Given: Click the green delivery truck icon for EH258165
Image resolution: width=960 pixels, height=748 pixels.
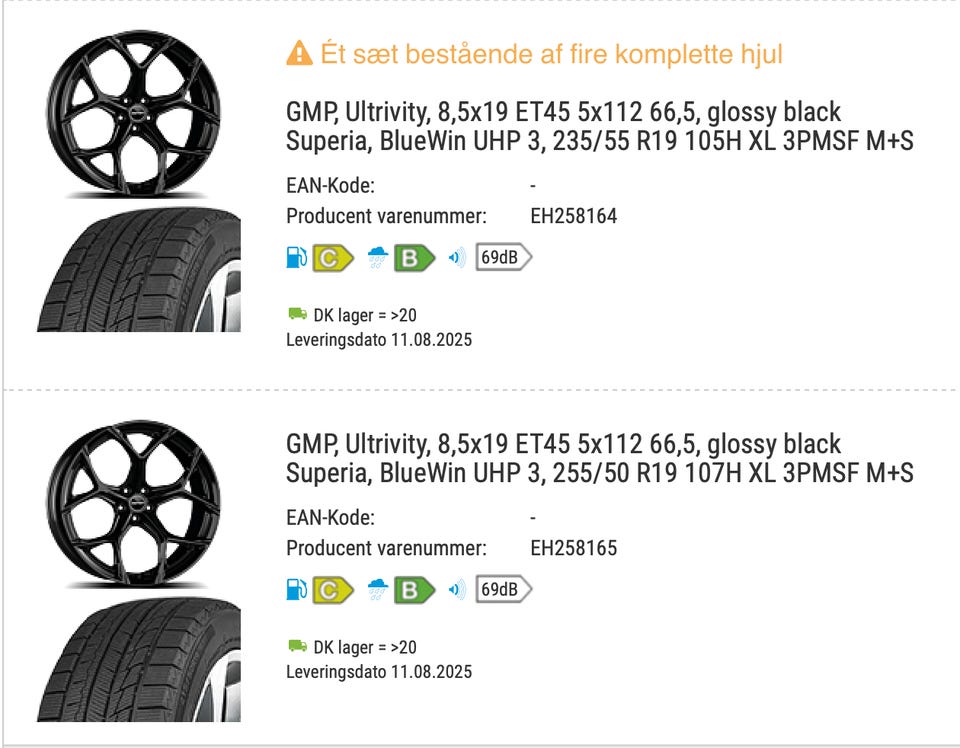Looking at the screenshot, I should (297, 647).
